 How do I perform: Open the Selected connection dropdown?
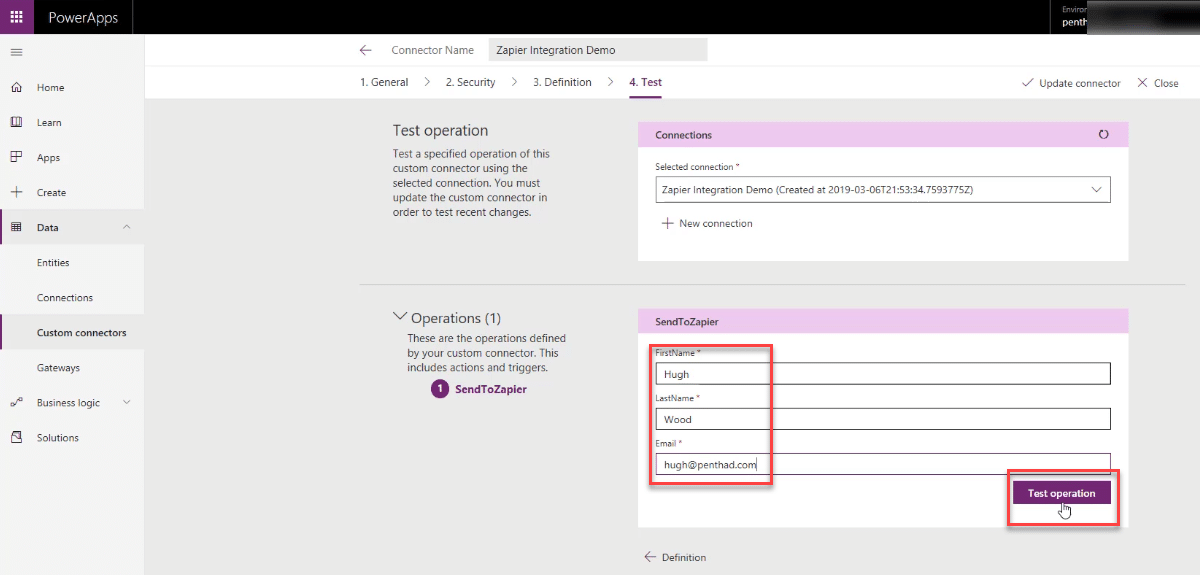[x=883, y=189]
